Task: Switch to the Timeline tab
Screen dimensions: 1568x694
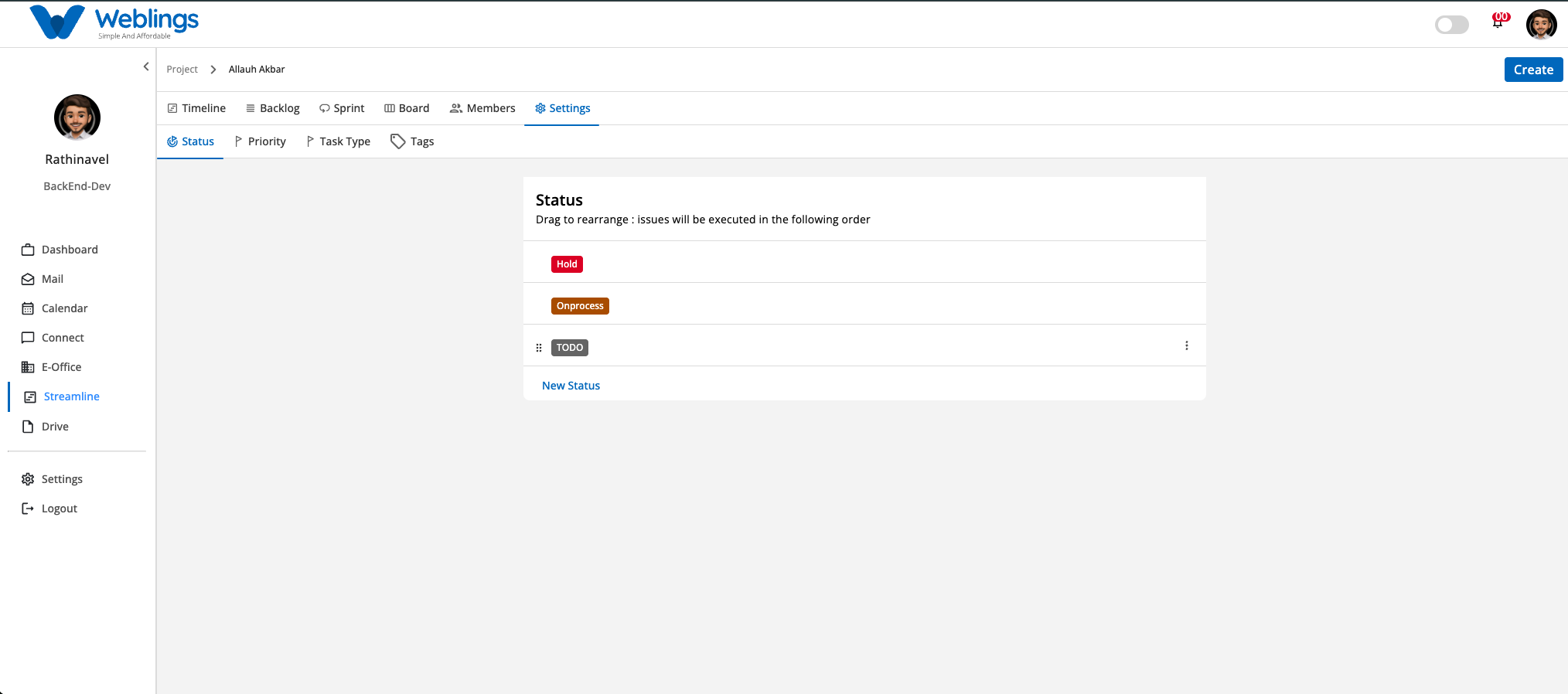Action: (196, 108)
